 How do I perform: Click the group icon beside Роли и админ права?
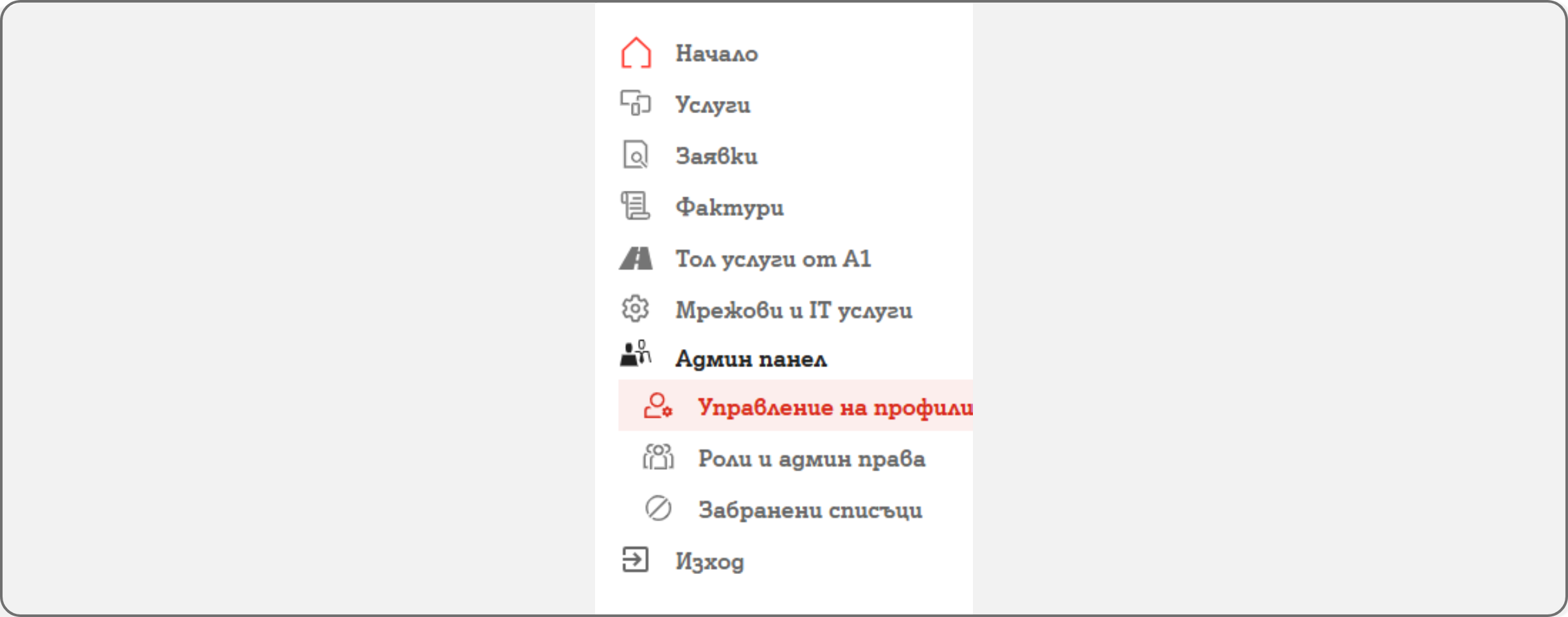pyautogui.click(x=658, y=458)
